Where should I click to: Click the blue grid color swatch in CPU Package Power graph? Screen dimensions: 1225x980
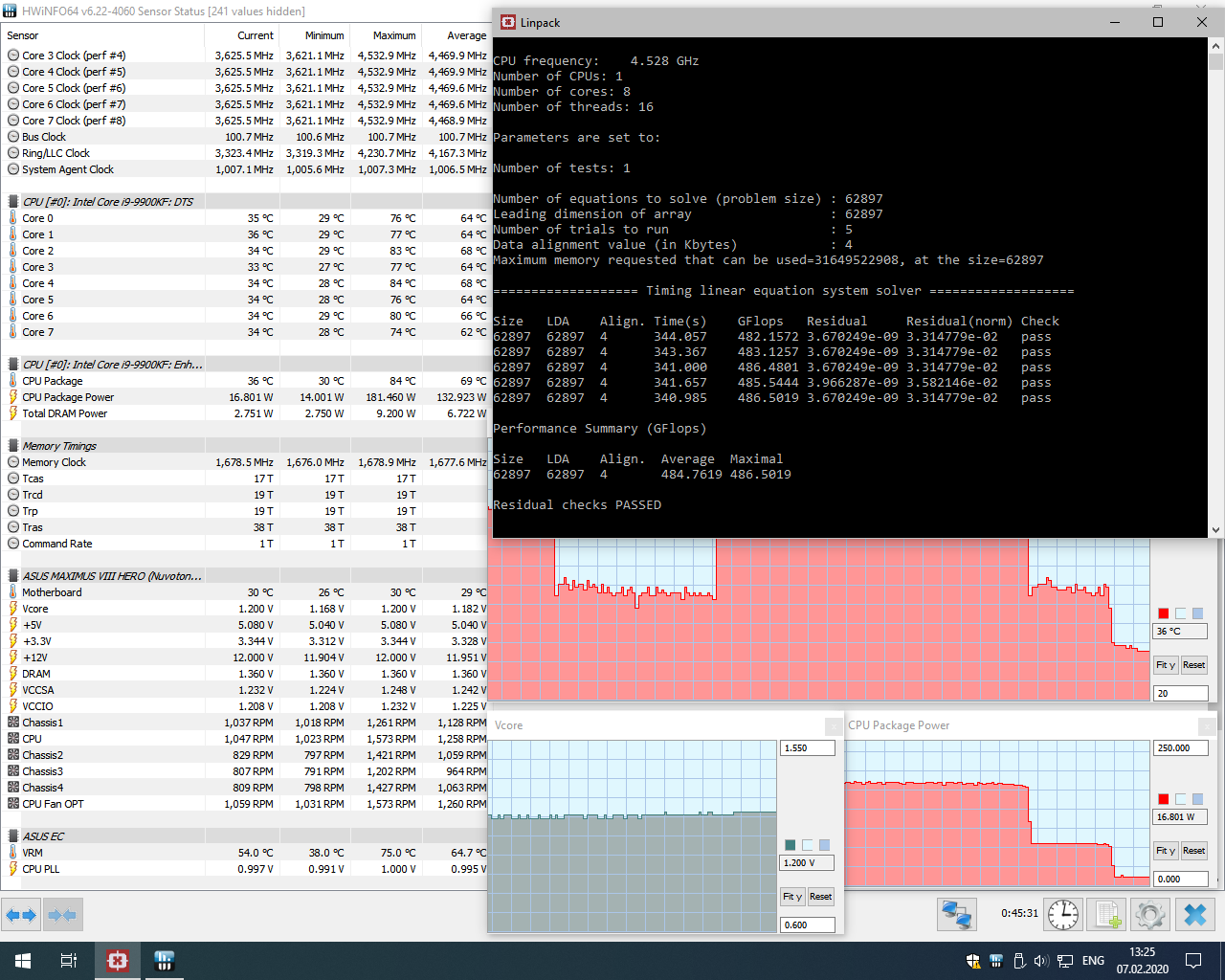tap(1198, 799)
